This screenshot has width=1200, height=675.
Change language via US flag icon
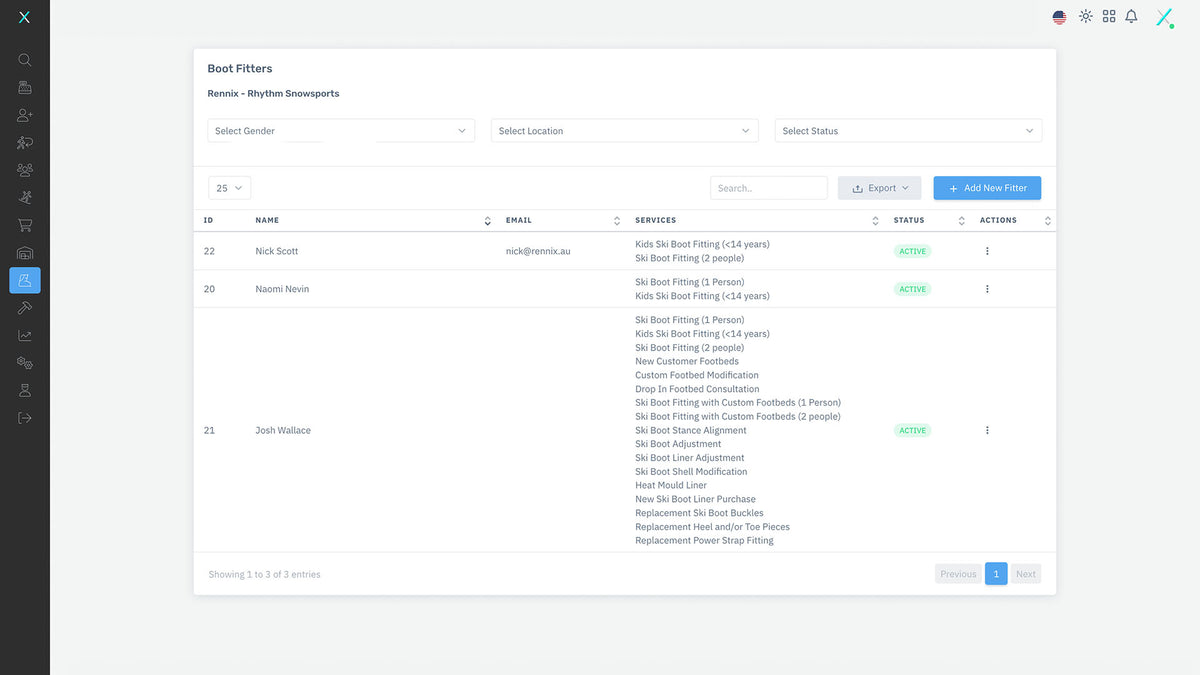click(x=1060, y=17)
